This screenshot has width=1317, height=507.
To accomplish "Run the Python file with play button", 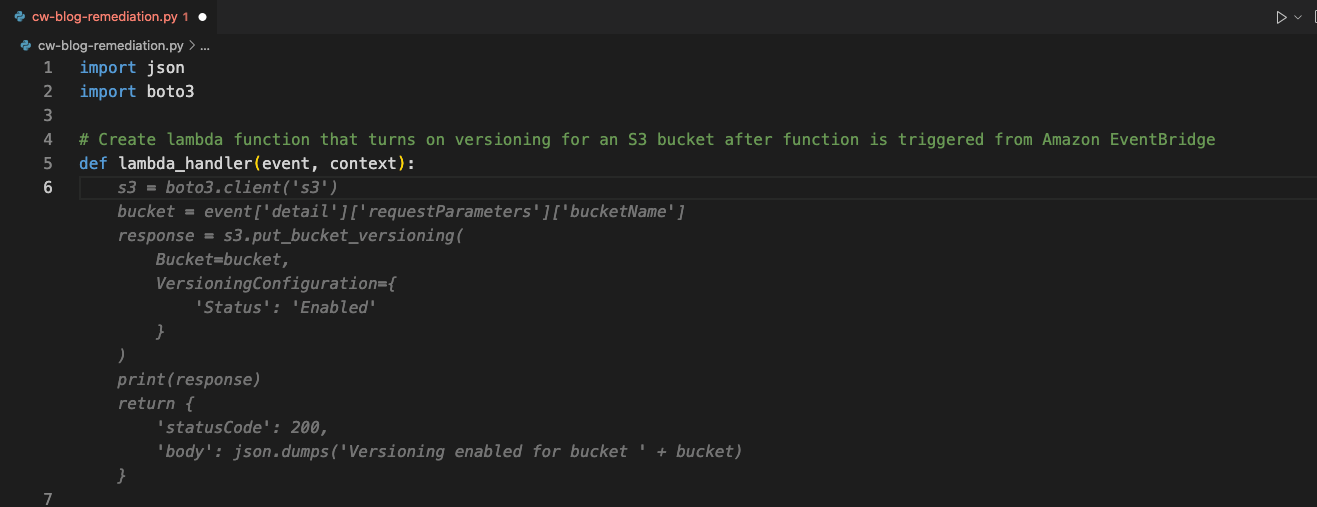I will coord(1281,17).
